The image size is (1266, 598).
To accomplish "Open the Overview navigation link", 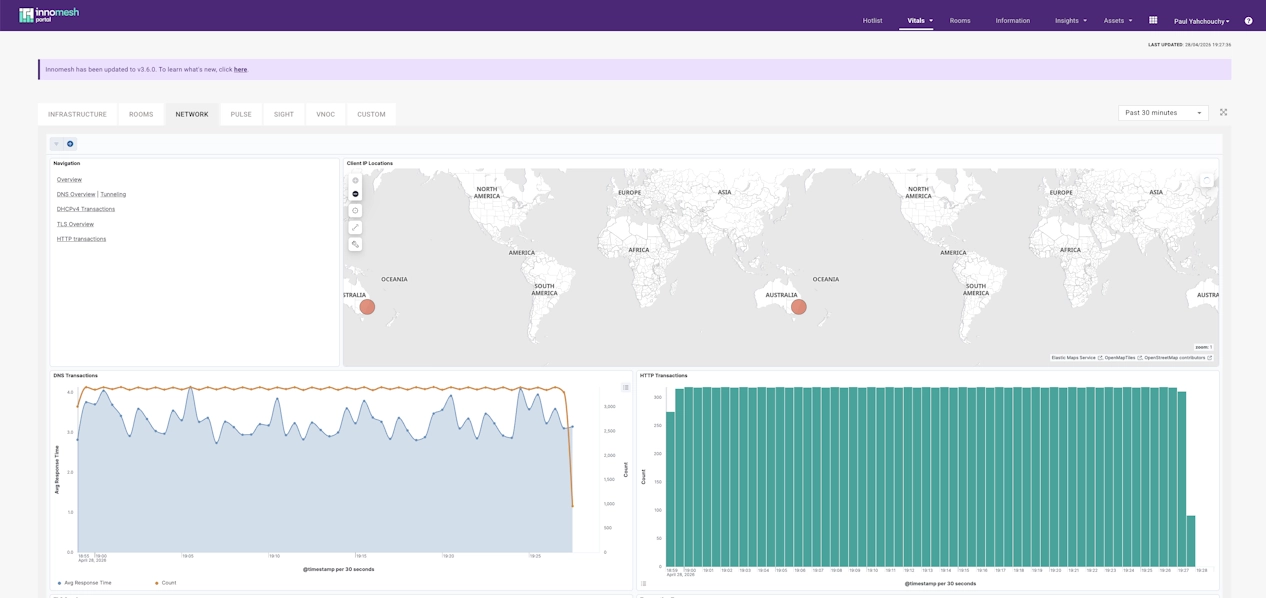I will (x=69, y=180).
